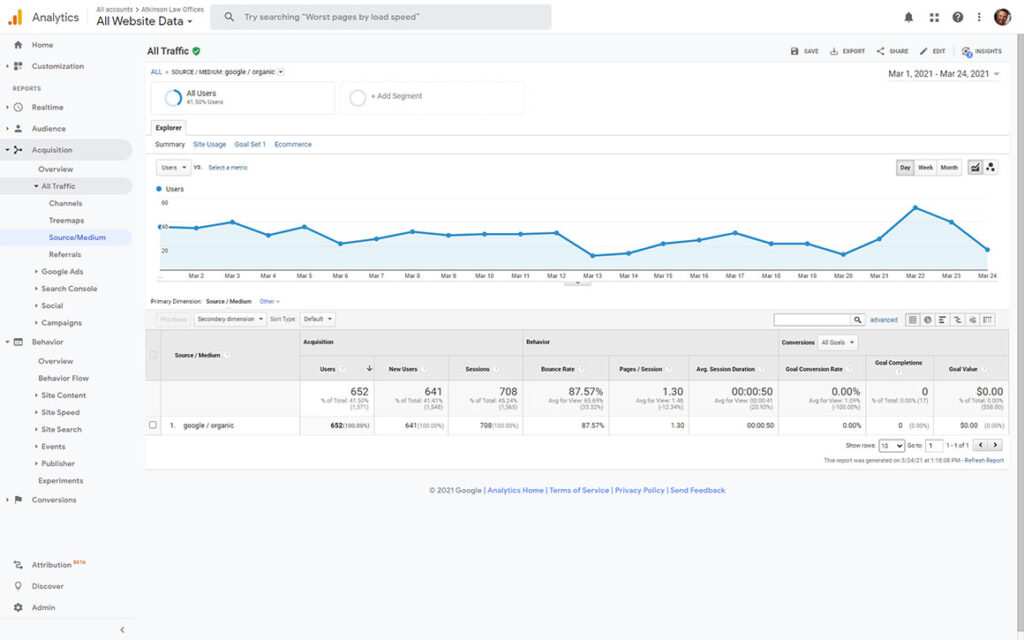The height and width of the screenshot is (640, 1024).
Task: Open the date range picker
Action: click(944, 74)
